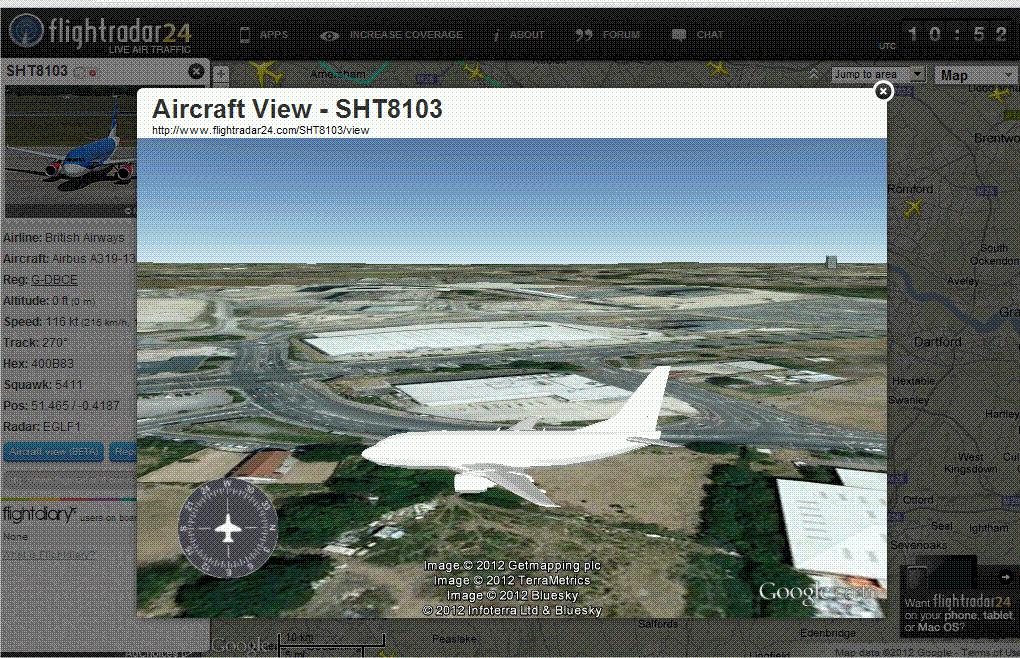Click the white 3D aircraft model

pyautogui.click(x=518, y=441)
